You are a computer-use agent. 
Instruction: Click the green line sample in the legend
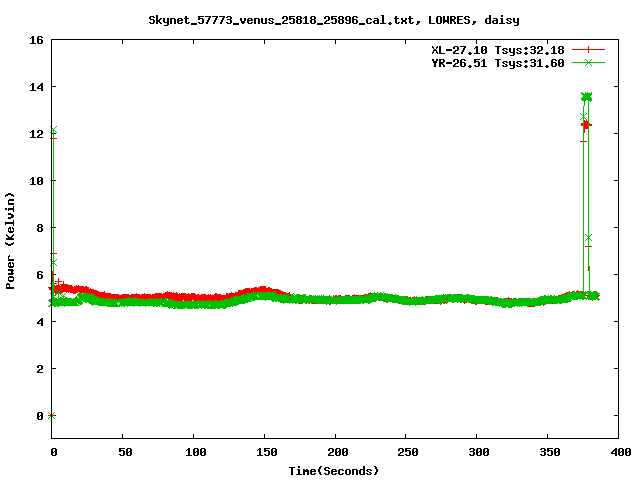click(588, 62)
